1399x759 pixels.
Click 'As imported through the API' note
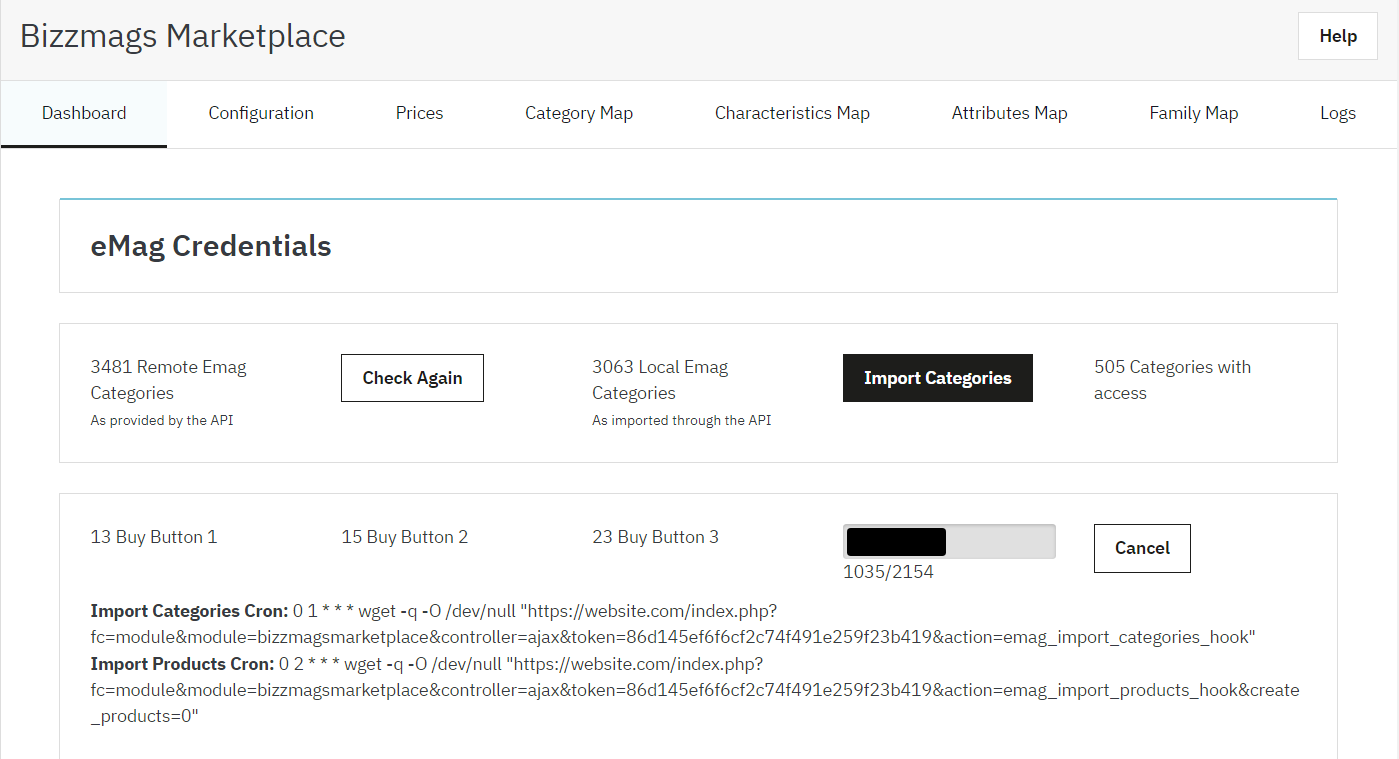[x=682, y=421]
